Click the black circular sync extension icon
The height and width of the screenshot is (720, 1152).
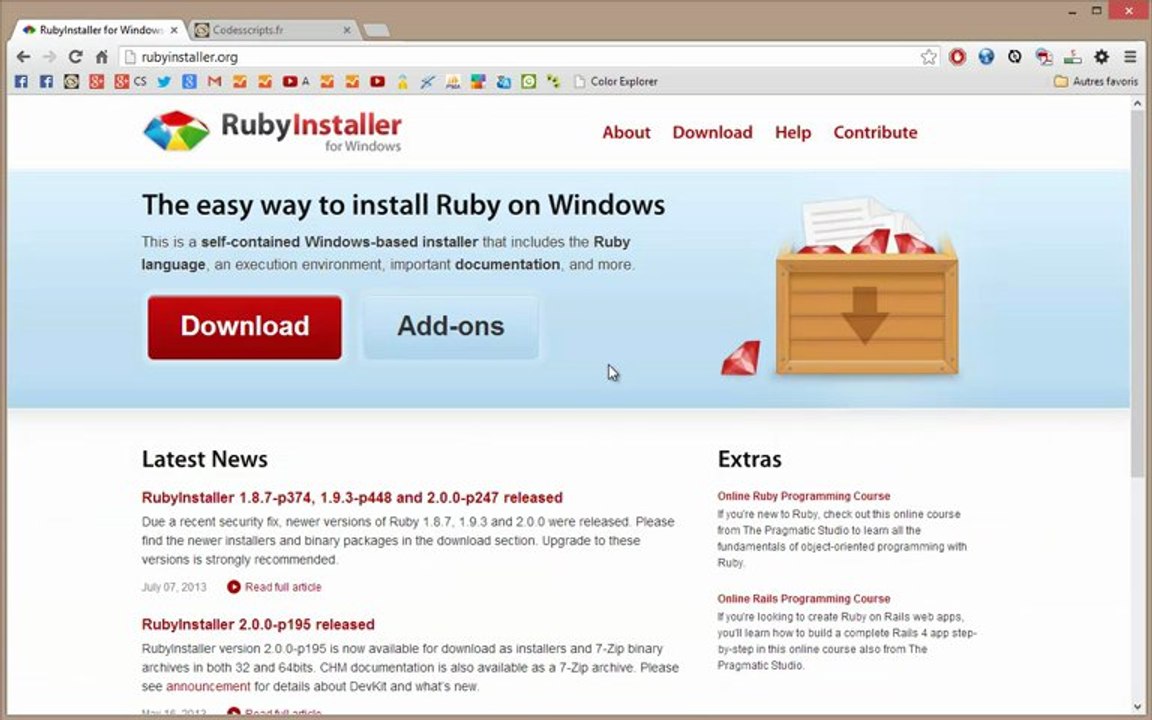click(1015, 57)
